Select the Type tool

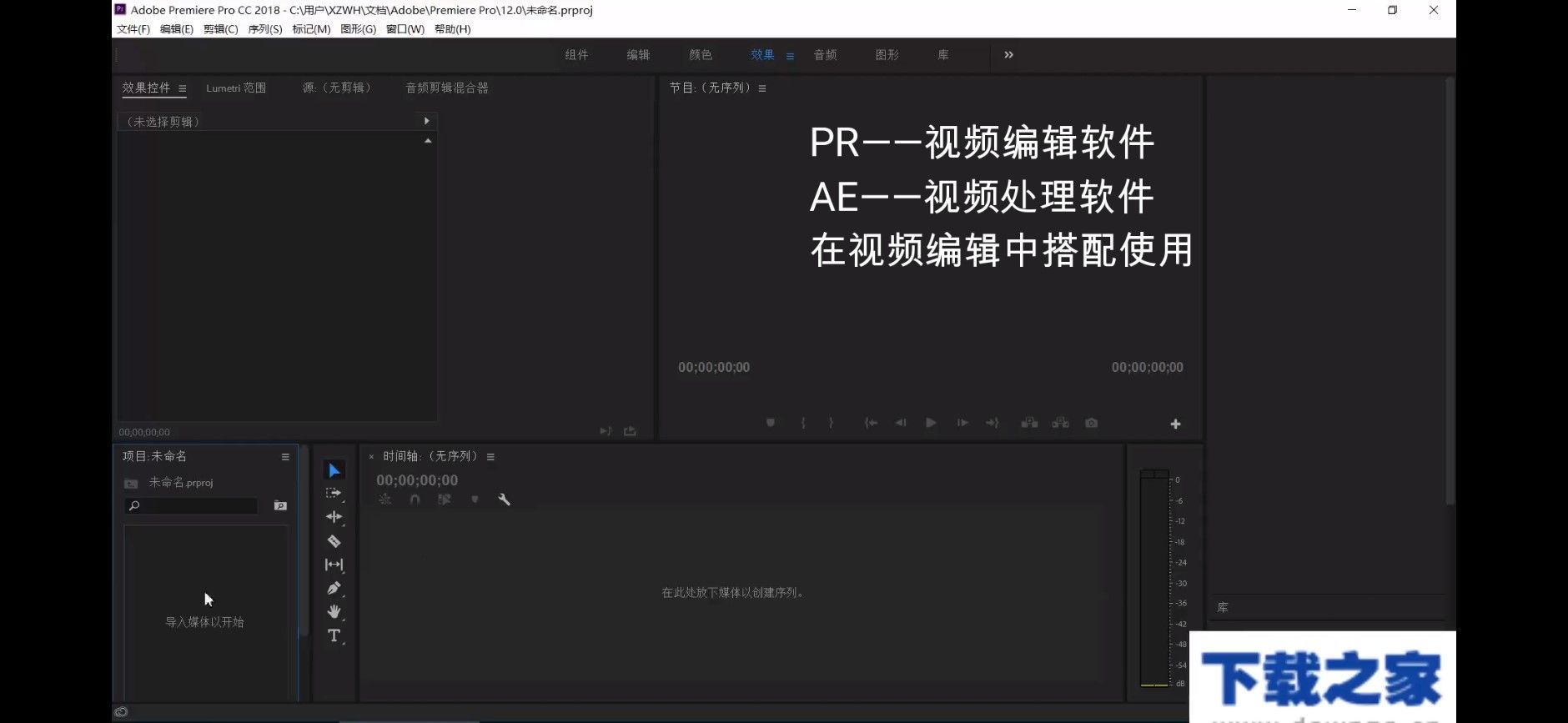tap(334, 635)
